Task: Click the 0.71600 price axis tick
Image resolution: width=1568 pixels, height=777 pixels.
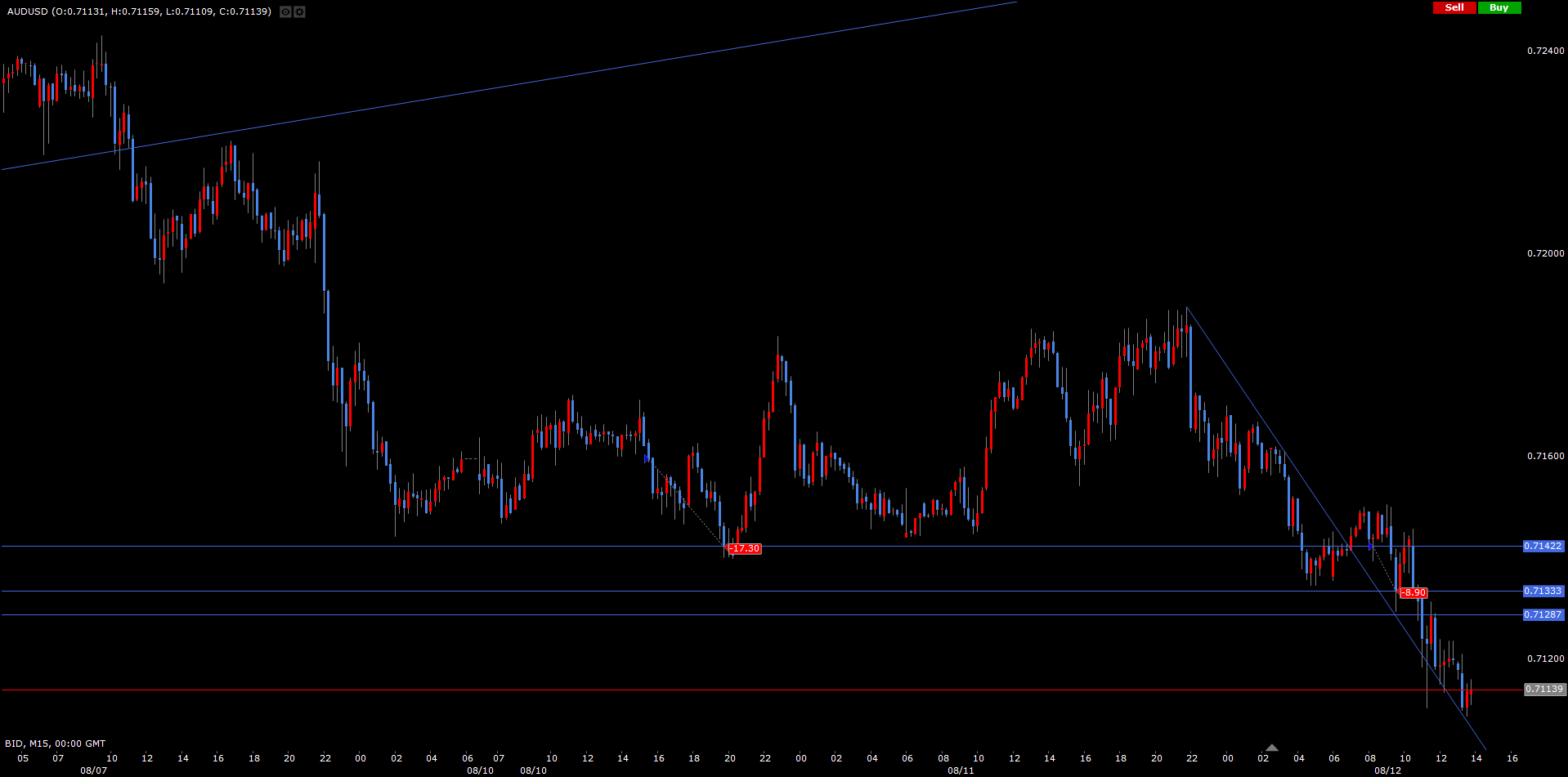Action: click(x=1545, y=456)
